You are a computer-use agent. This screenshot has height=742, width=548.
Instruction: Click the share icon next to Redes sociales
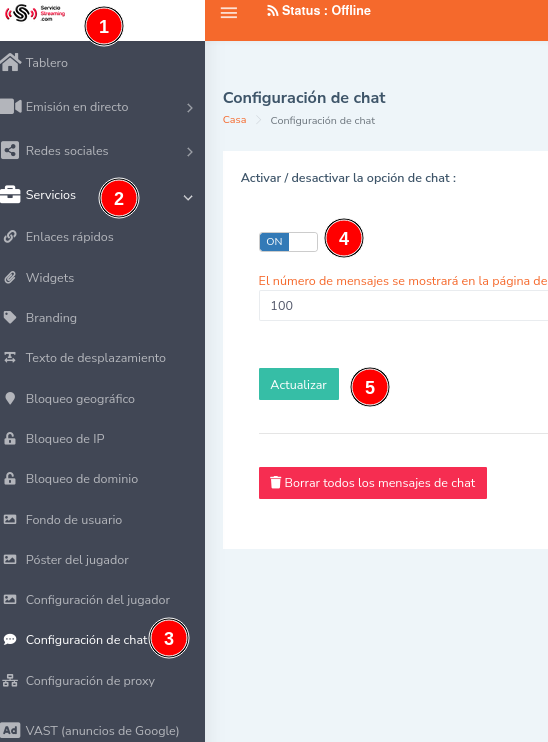10,150
